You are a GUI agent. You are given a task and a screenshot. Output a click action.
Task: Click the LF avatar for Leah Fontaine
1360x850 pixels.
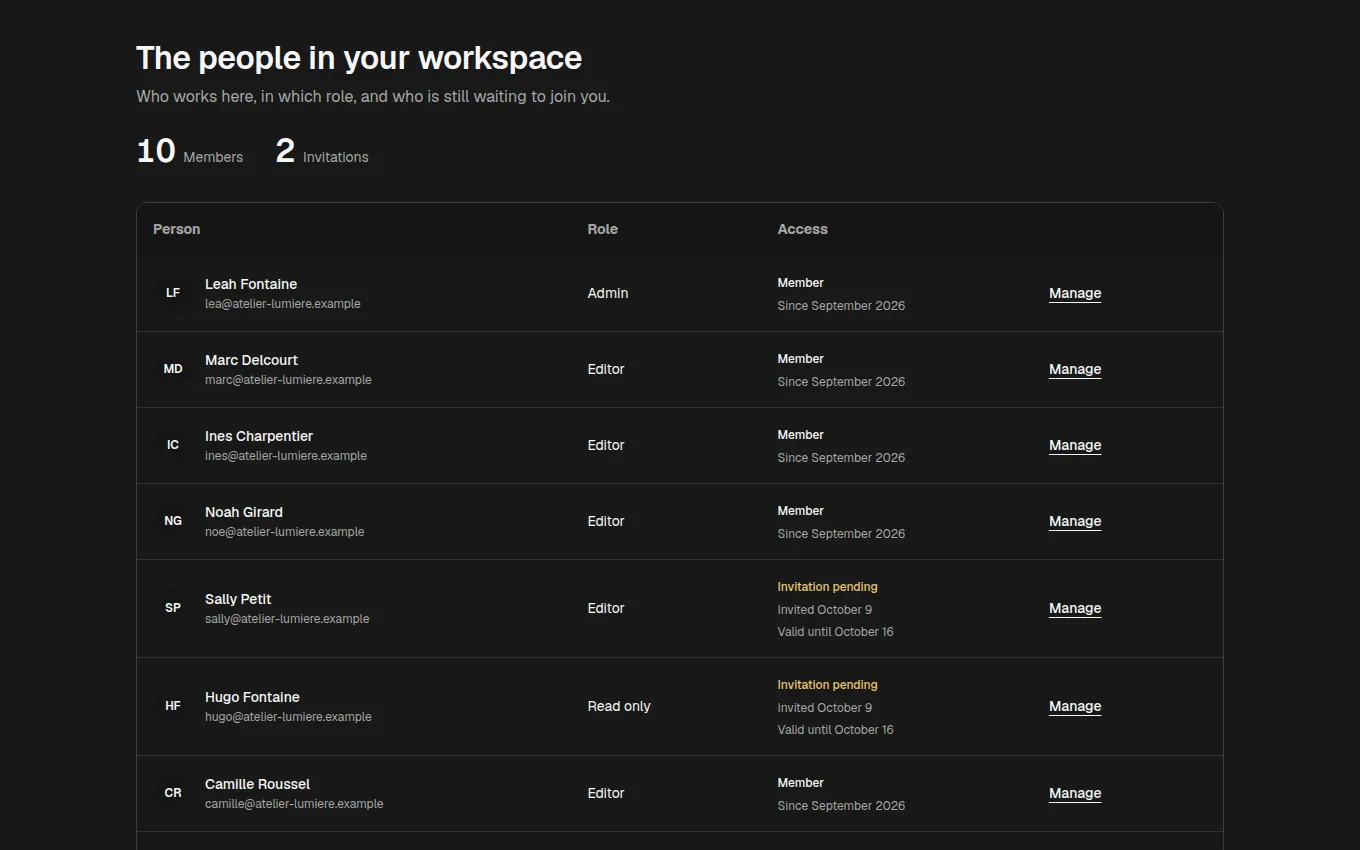click(x=173, y=293)
